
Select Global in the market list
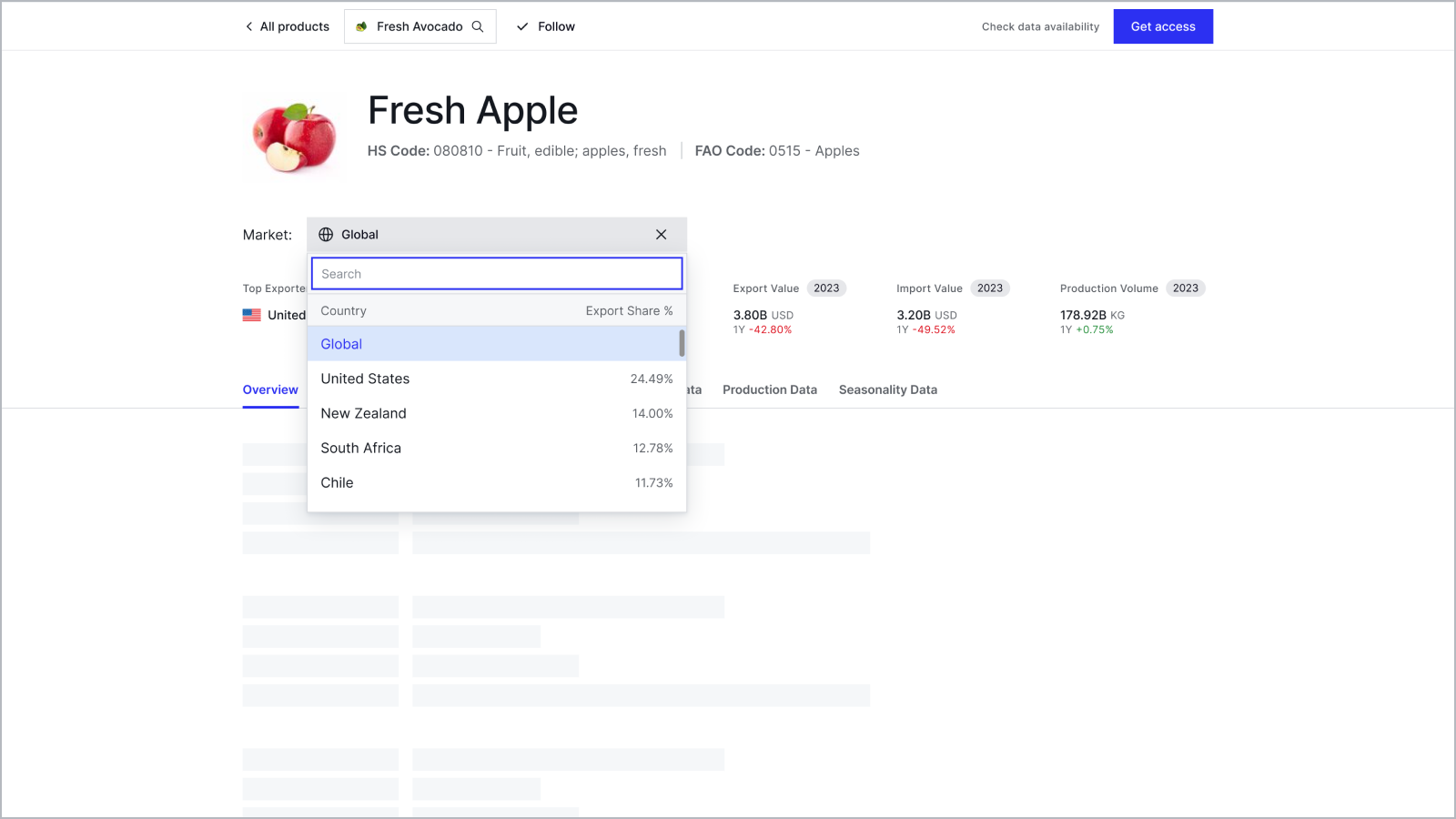click(341, 344)
